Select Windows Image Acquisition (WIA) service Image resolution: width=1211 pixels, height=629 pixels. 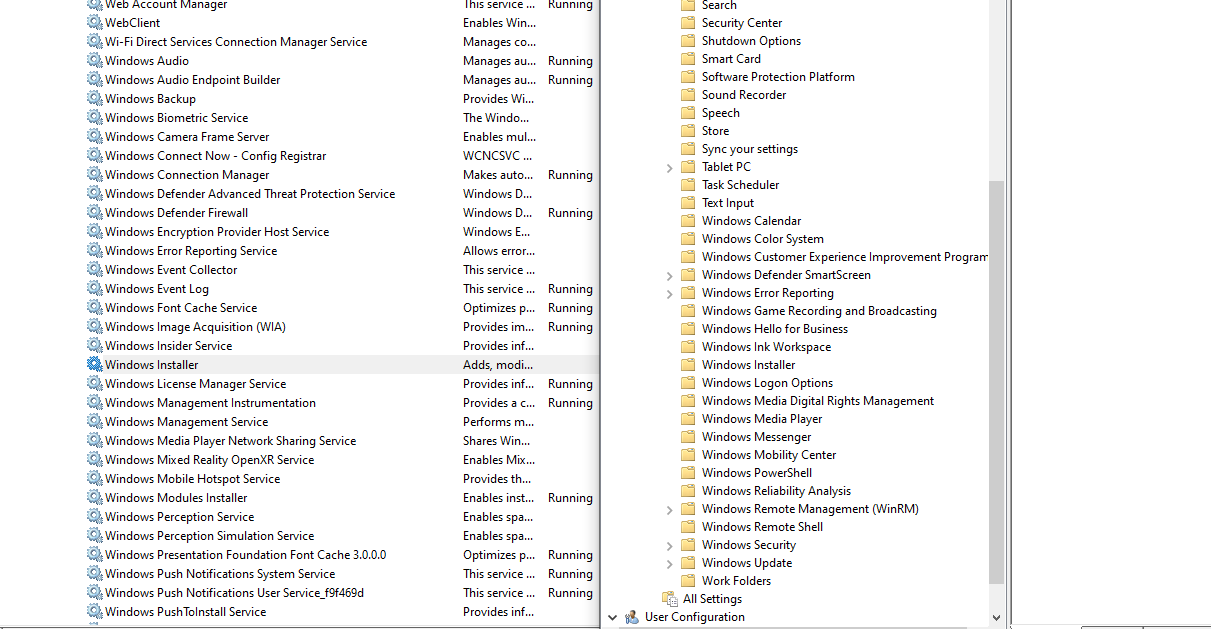(195, 327)
